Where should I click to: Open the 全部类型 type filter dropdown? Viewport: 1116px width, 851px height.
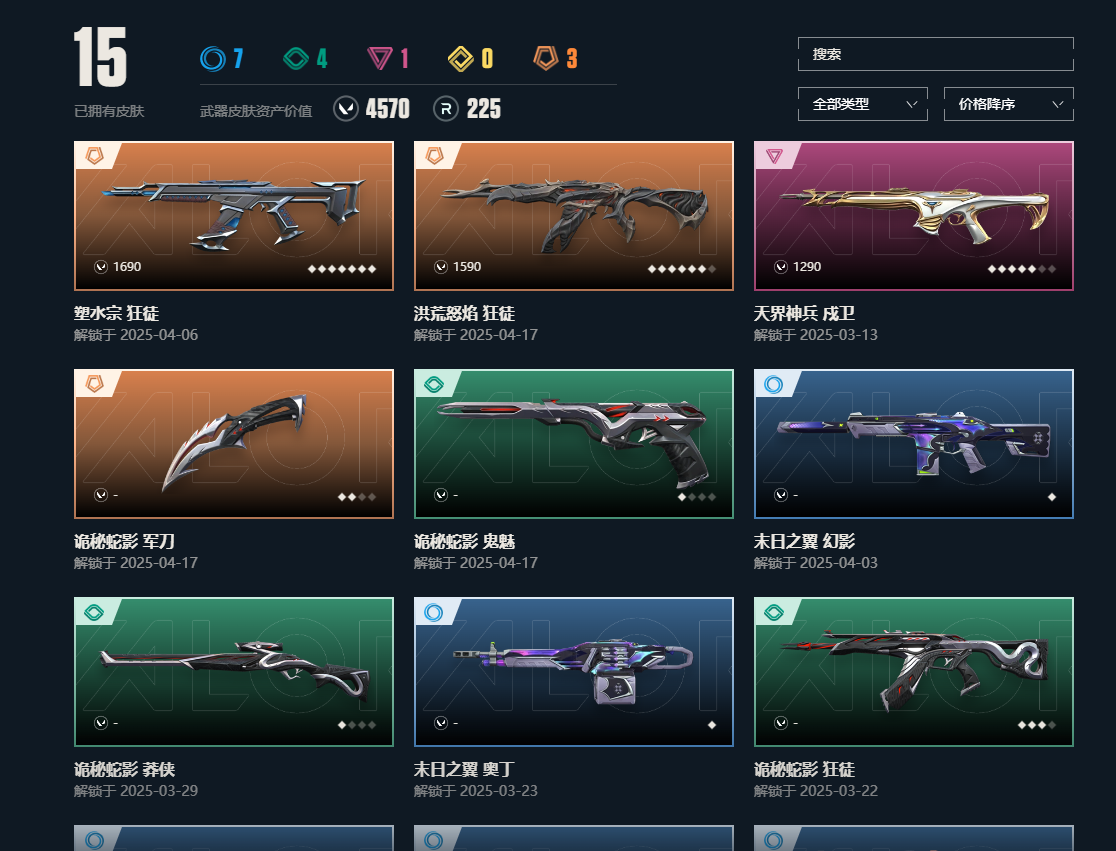863,104
